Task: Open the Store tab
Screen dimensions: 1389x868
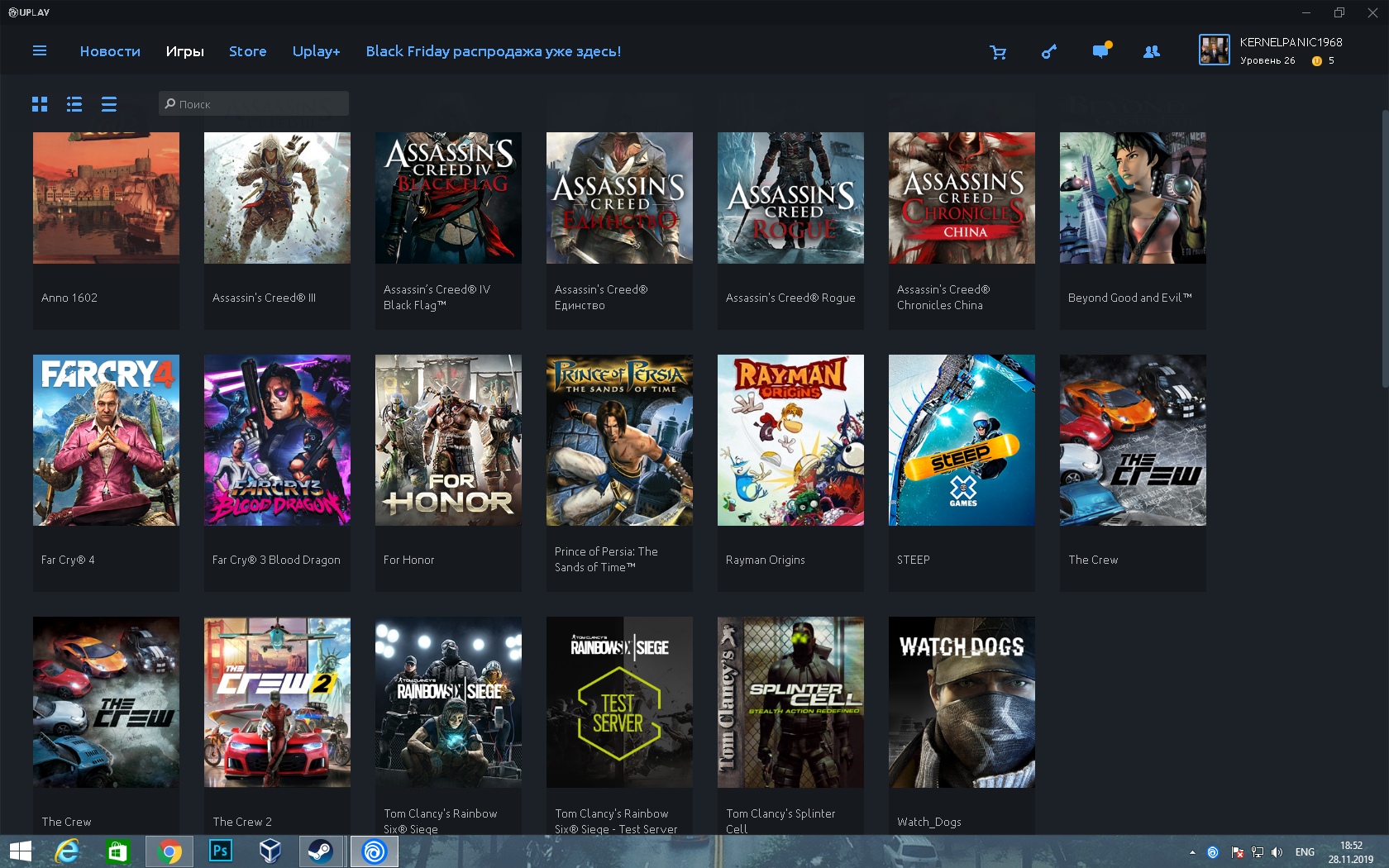Action: click(x=247, y=51)
